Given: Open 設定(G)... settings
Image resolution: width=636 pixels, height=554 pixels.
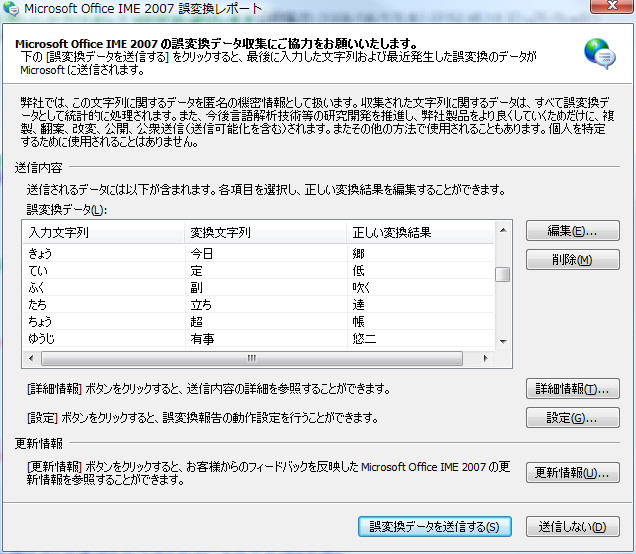Looking at the screenshot, I should coord(573,418).
